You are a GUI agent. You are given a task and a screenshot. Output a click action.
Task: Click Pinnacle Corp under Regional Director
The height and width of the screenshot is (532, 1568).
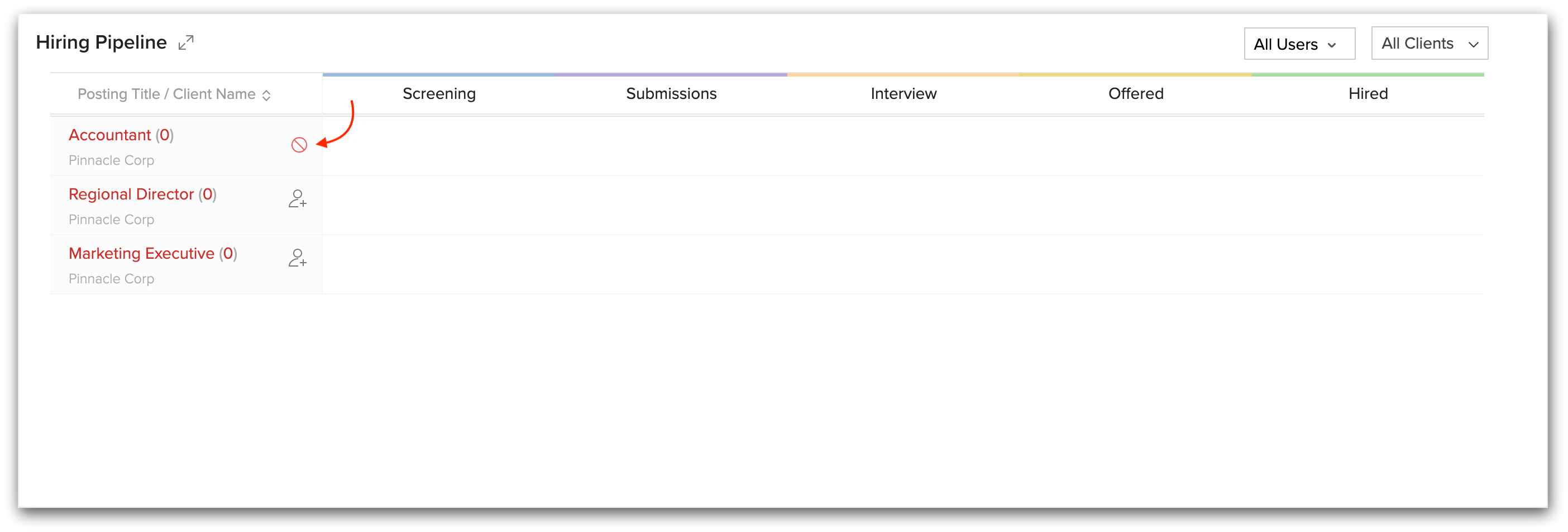click(111, 220)
